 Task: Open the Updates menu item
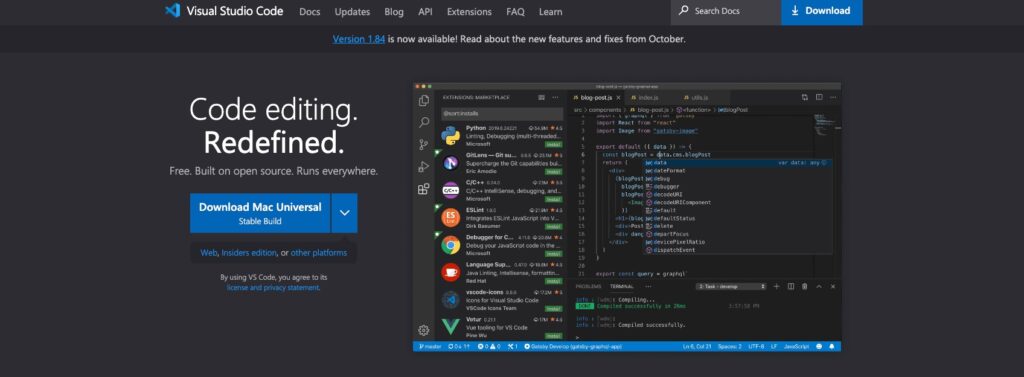pos(352,12)
